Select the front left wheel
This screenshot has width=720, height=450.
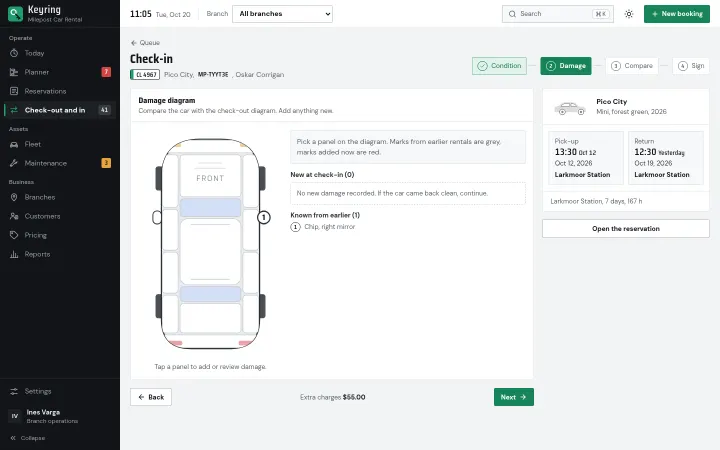coord(159,178)
